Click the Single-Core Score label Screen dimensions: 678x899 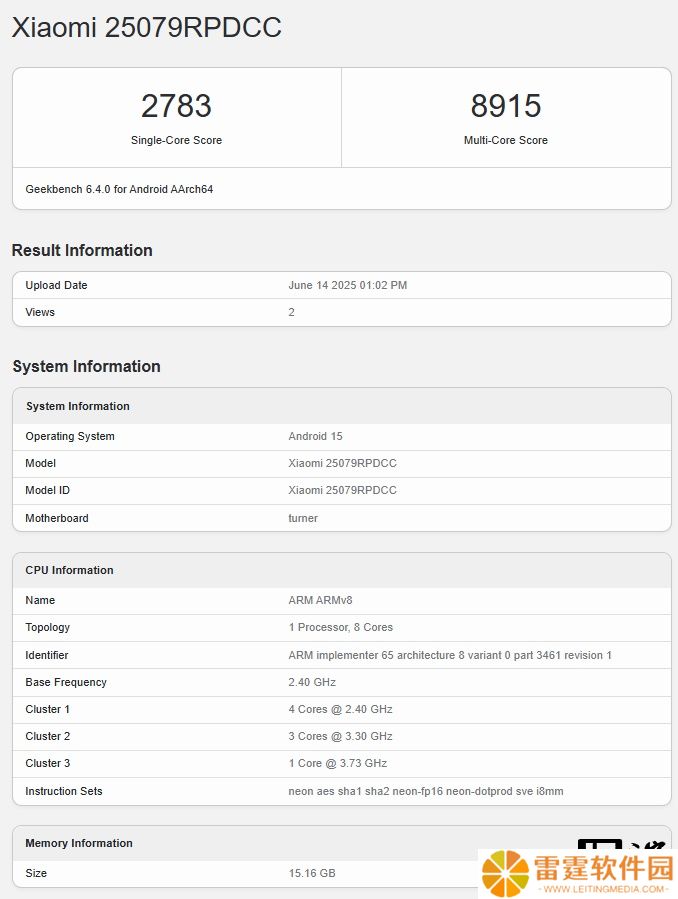(x=177, y=140)
